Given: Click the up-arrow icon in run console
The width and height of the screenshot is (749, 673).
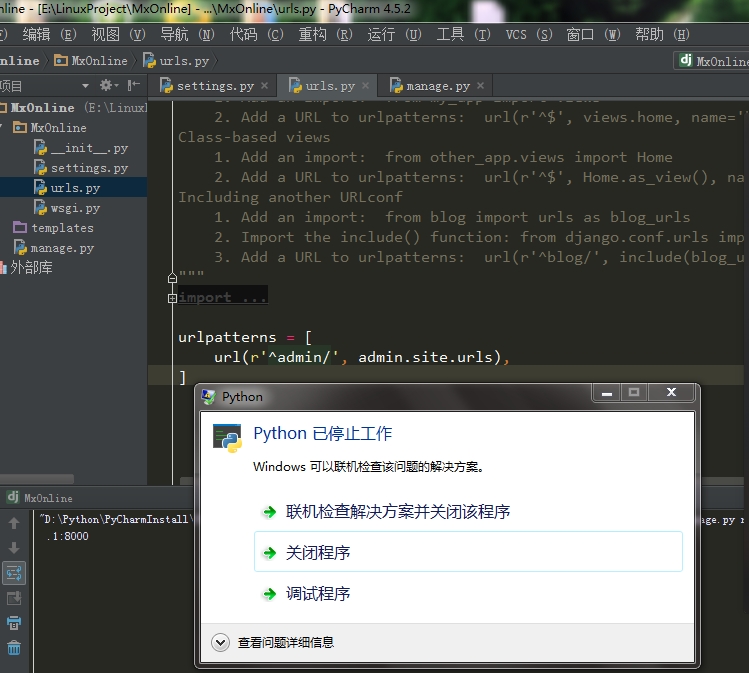Looking at the screenshot, I should click(x=14, y=523).
